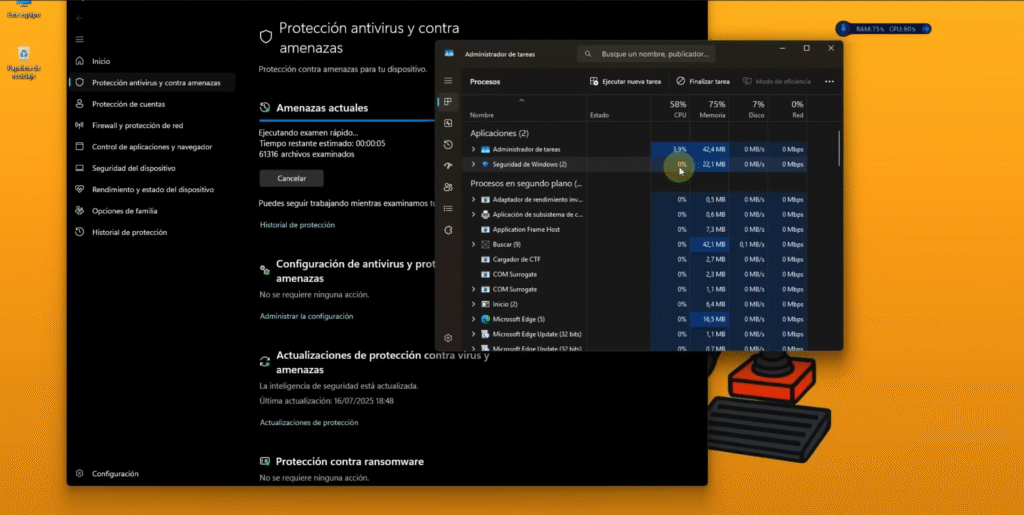Select Protección de cuentas in sidebar
1024x515 pixels.
(x=128, y=104)
